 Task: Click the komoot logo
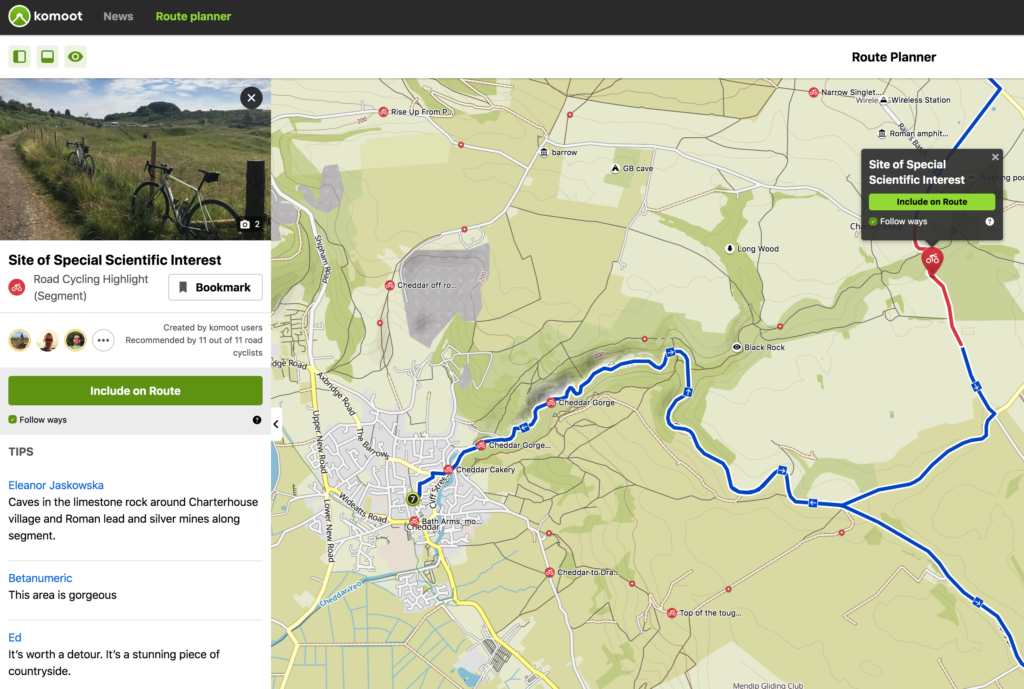coord(46,16)
